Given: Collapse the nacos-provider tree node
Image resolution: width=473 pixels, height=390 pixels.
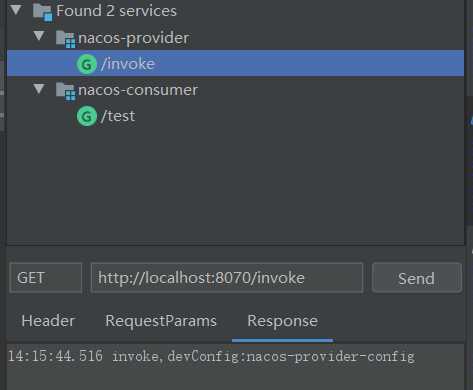Looking at the screenshot, I should click(x=39, y=36).
